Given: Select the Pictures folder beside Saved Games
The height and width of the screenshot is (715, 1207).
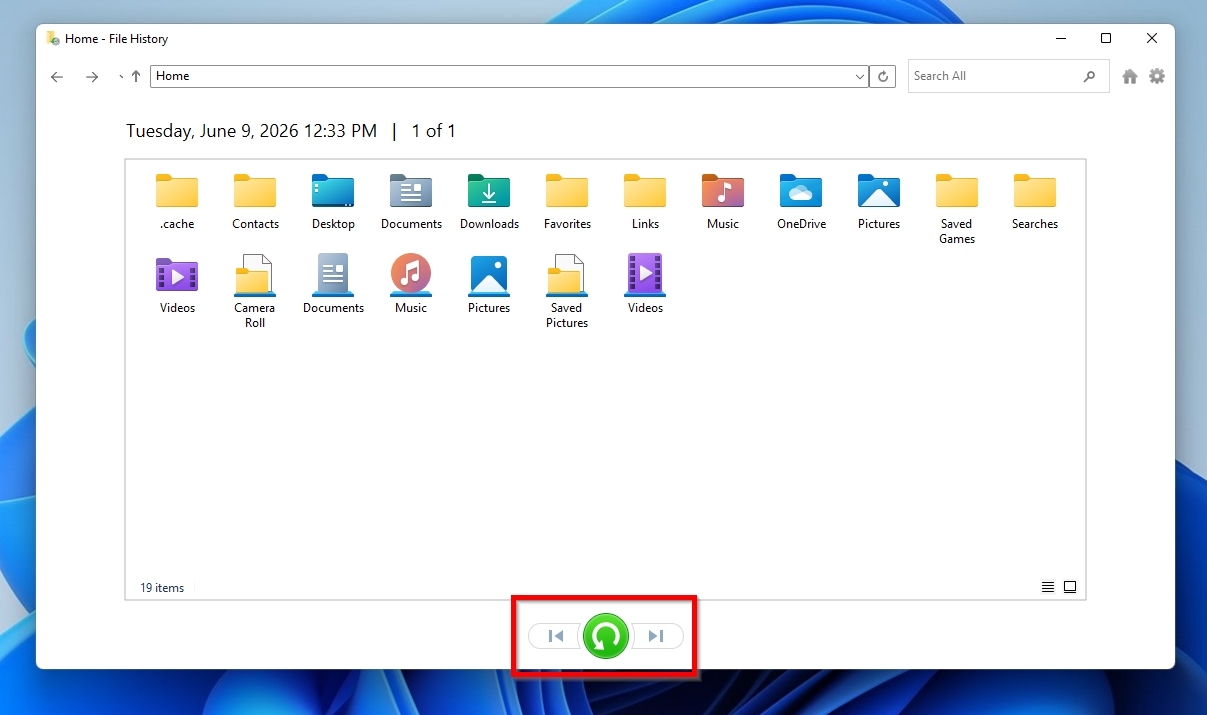Looking at the screenshot, I should coord(879,201).
